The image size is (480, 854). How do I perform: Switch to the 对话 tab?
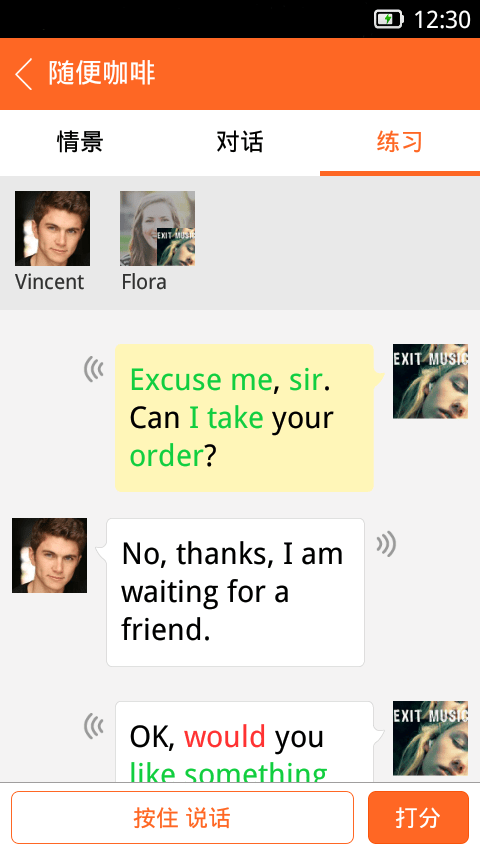[240, 142]
